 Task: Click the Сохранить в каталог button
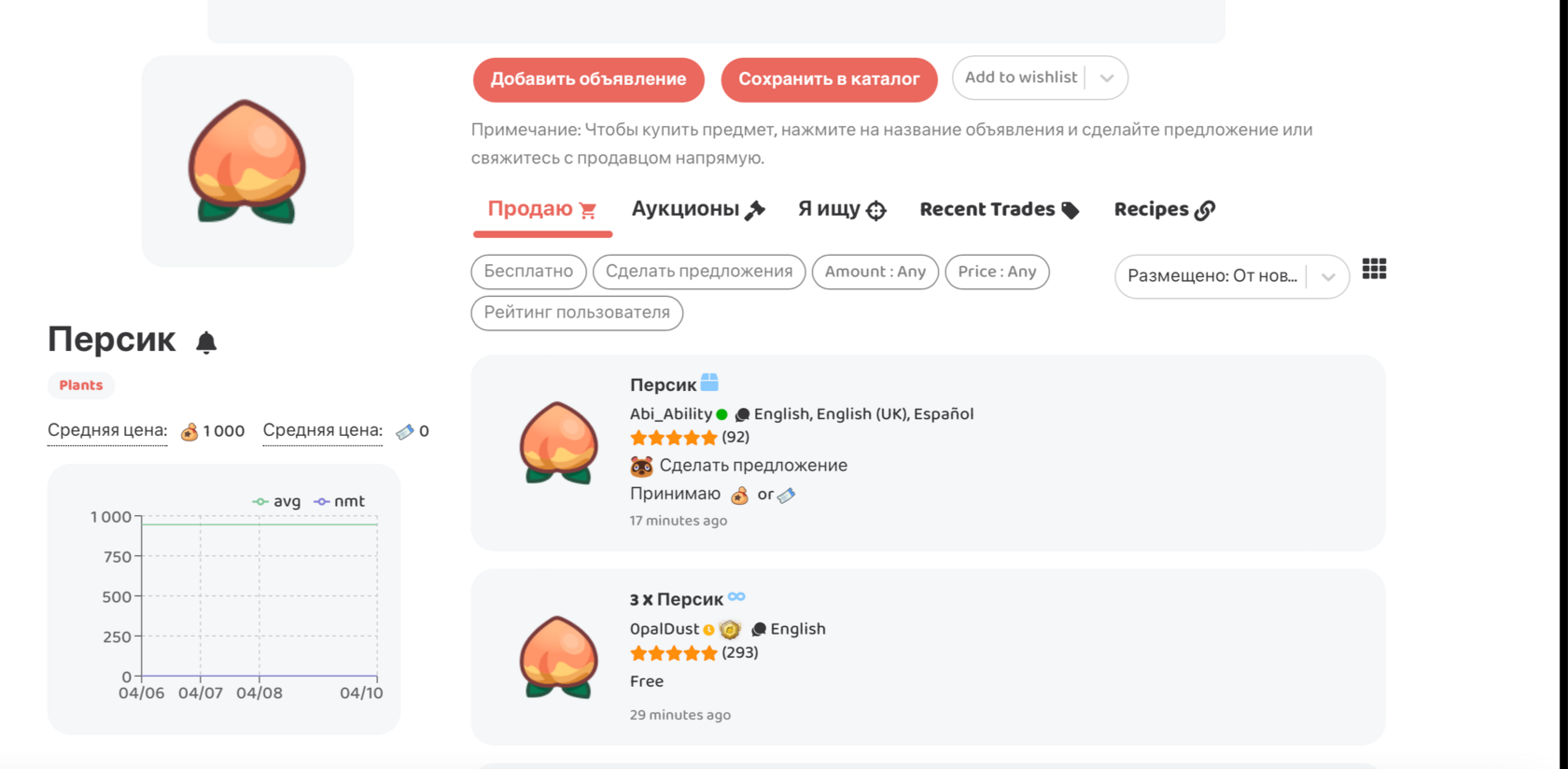pyautogui.click(x=829, y=79)
